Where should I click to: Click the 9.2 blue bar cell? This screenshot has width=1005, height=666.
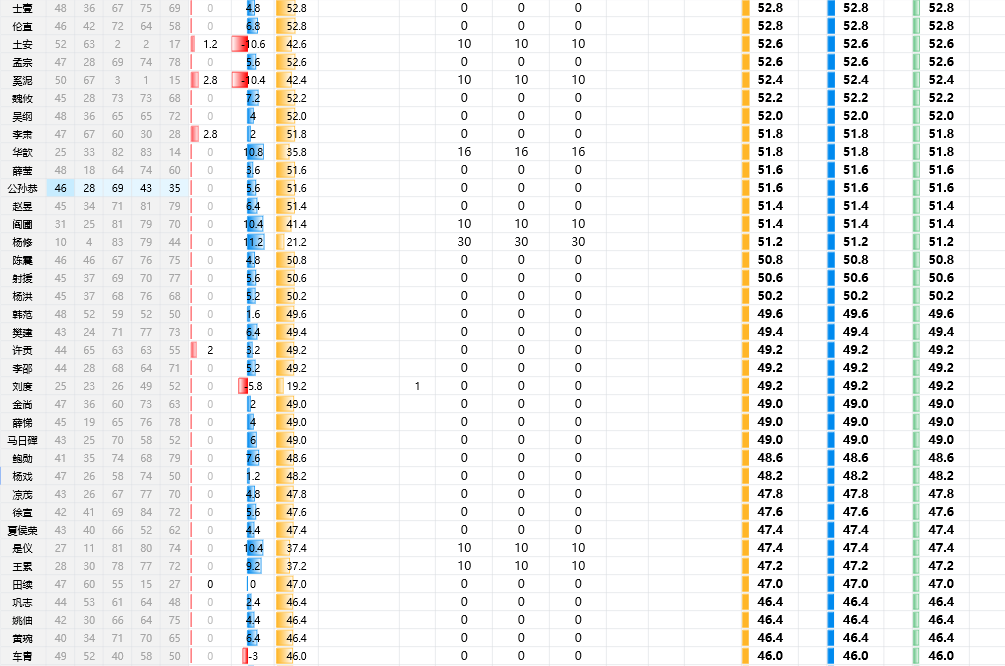click(254, 567)
